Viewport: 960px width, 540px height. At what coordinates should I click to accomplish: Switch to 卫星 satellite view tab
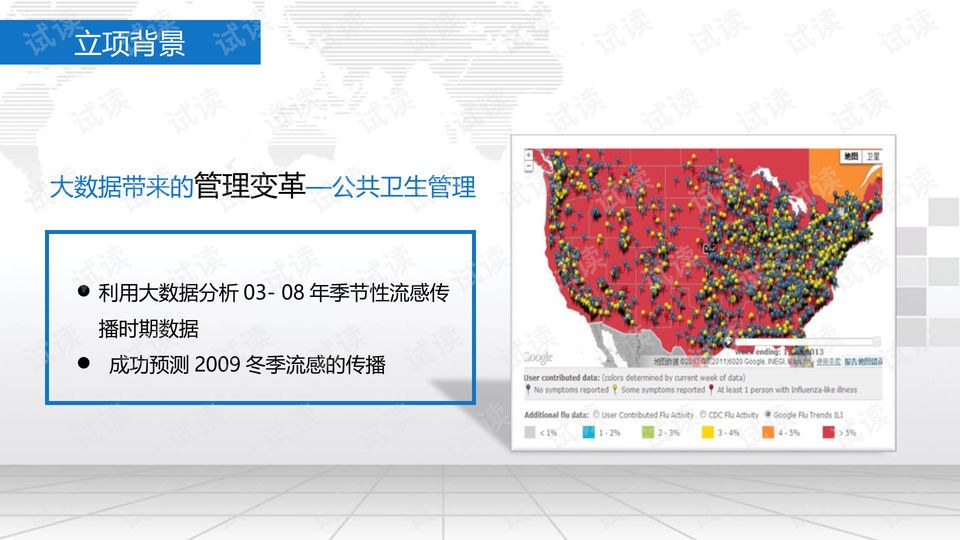point(873,157)
